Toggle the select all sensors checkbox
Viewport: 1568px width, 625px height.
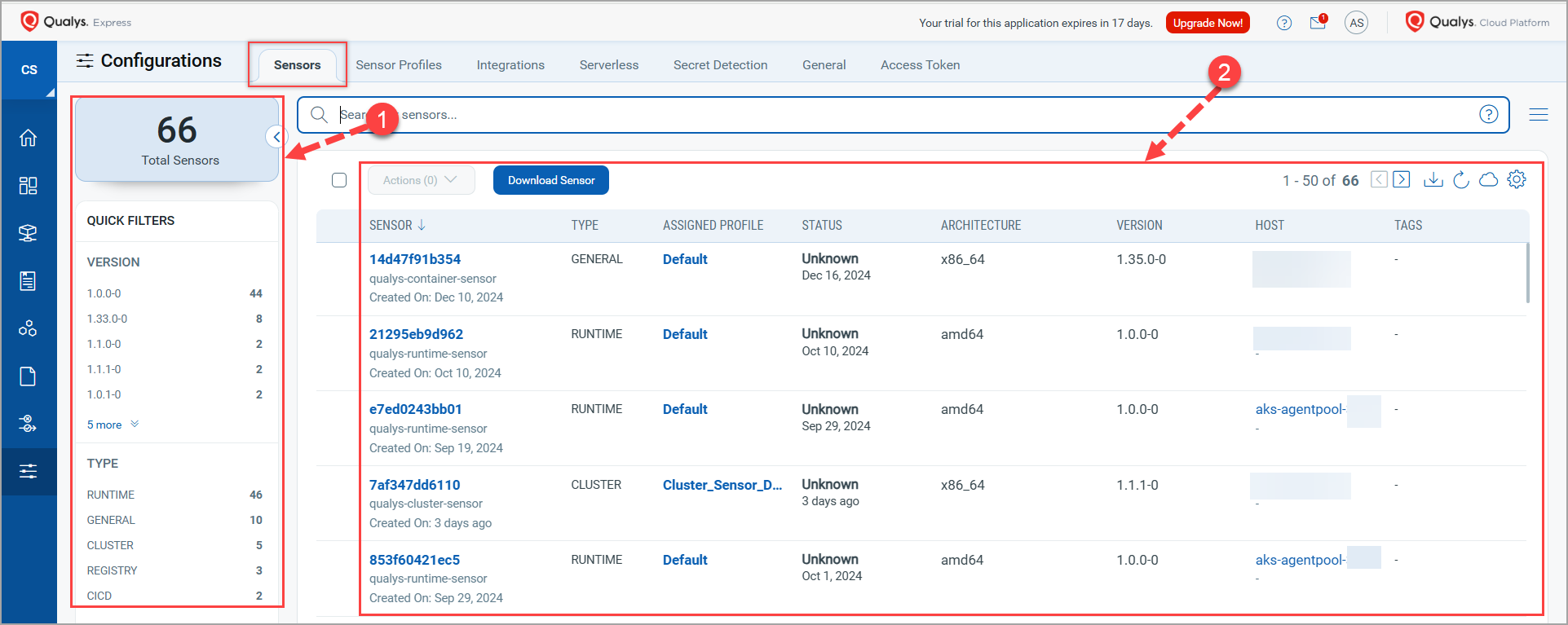(x=339, y=180)
